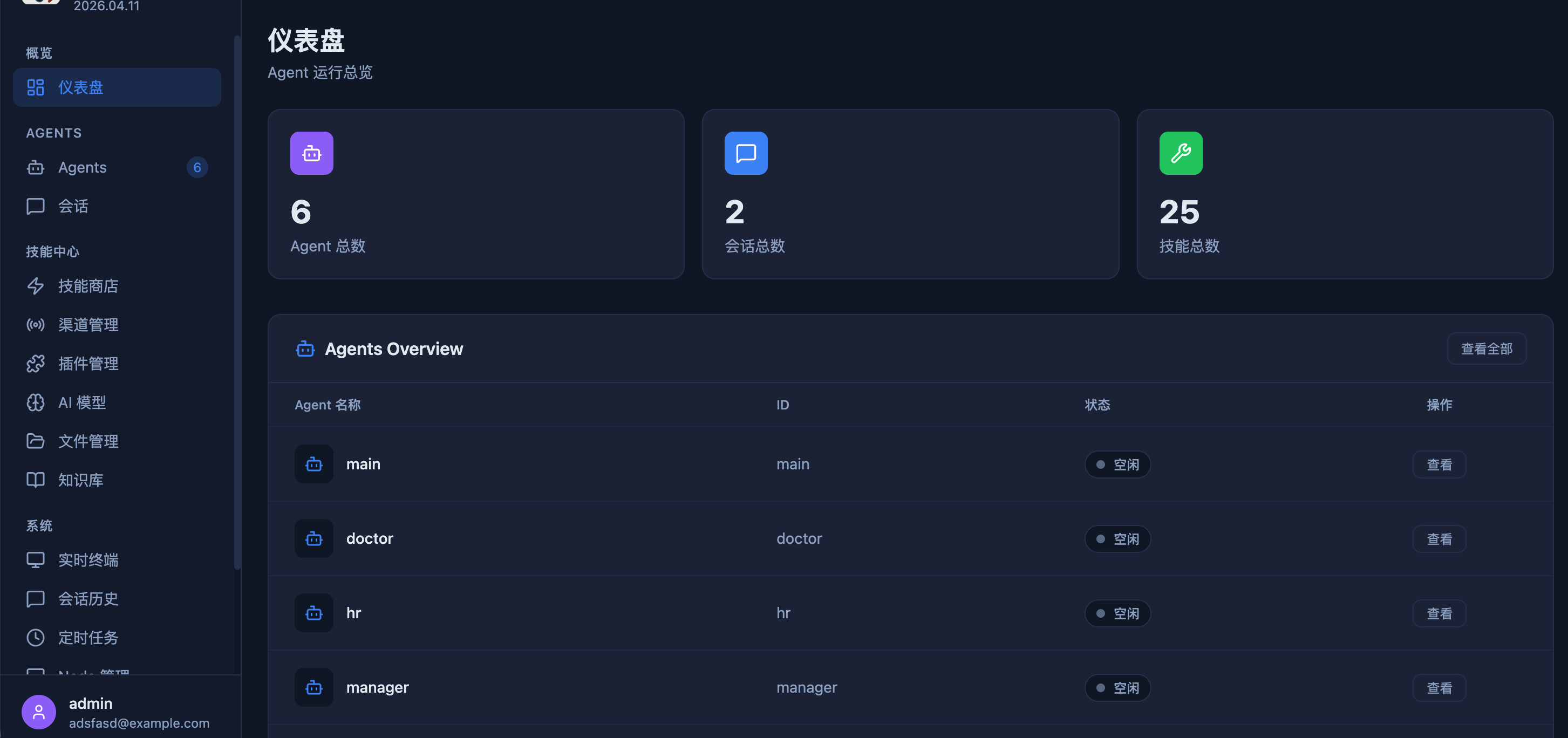
Task: Click the hr agent robot icon
Action: coord(314,613)
